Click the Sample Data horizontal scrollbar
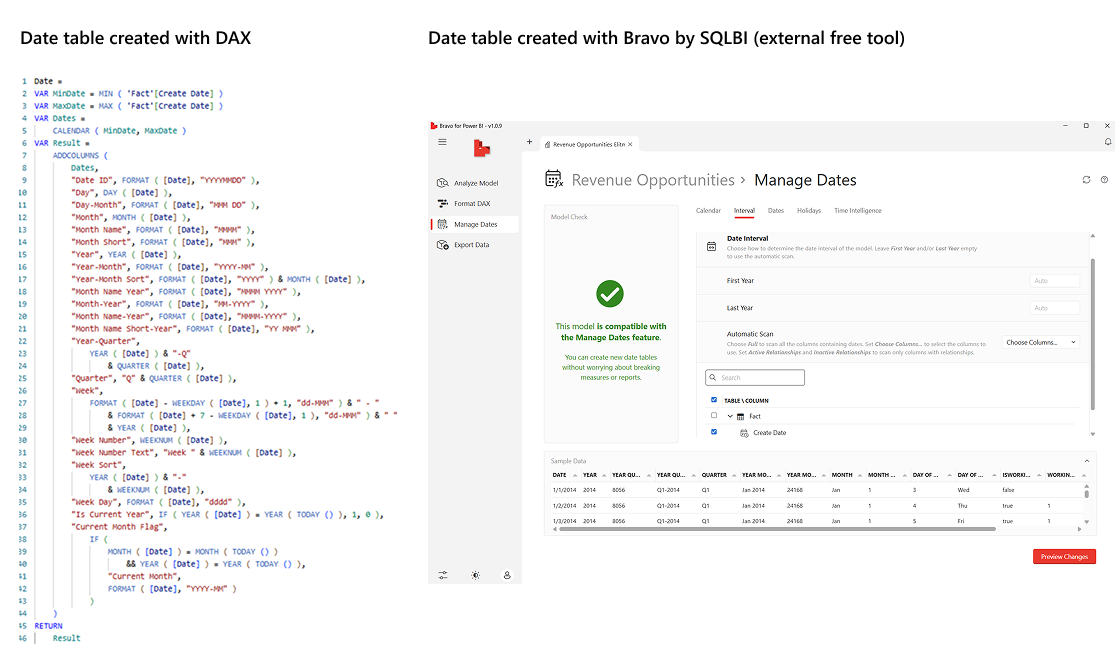1115x669 pixels. tap(777, 529)
